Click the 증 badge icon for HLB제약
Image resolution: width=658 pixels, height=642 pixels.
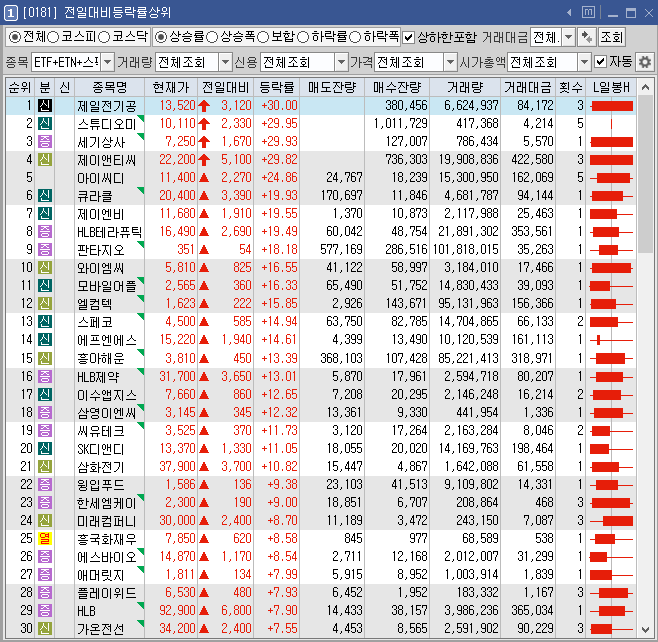(x=45, y=376)
